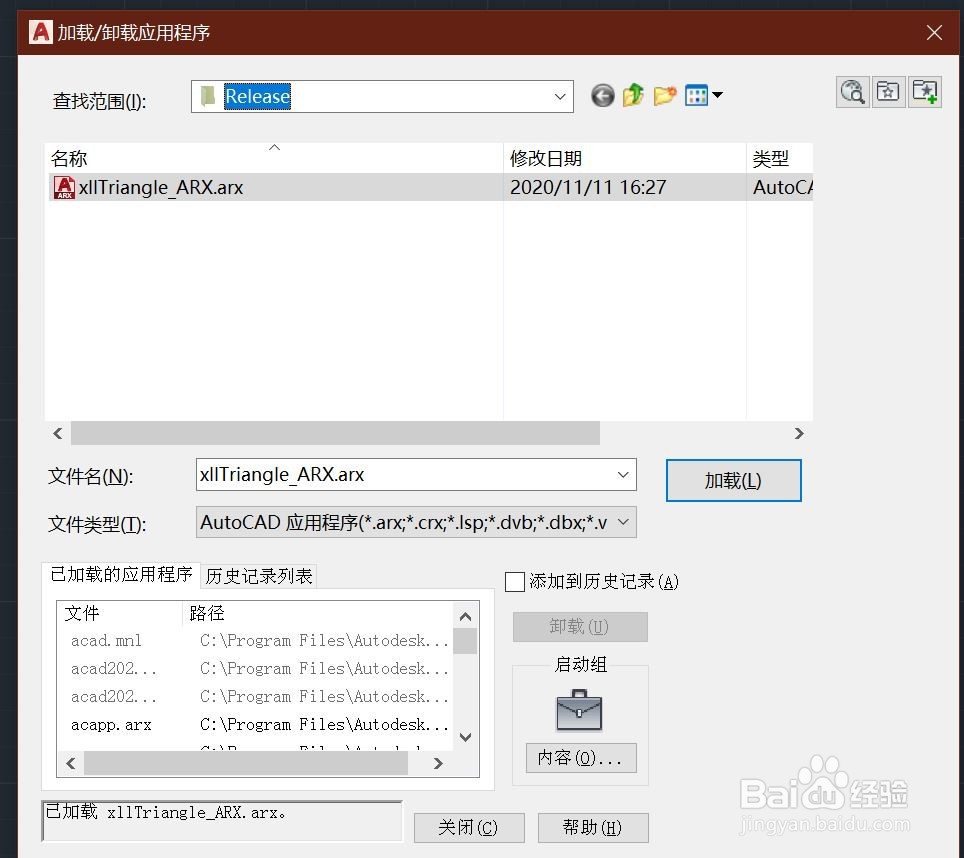The height and width of the screenshot is (858, 964).
Task: Click 文件 column header in loaded list
Action: click(120, 613)
